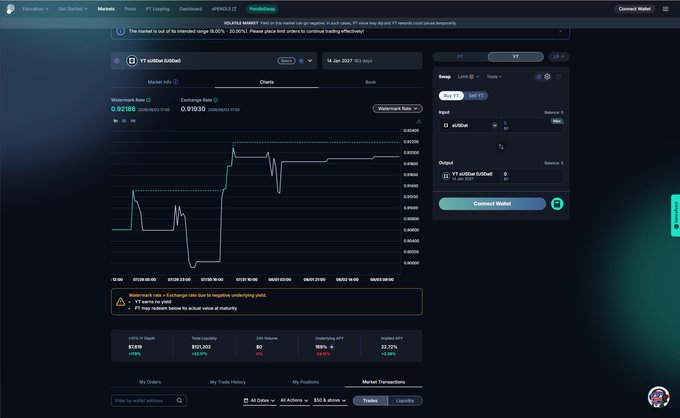Screen dimensions: 680x418
Task: Choose Sell YT
Action: tap(476, 95)
